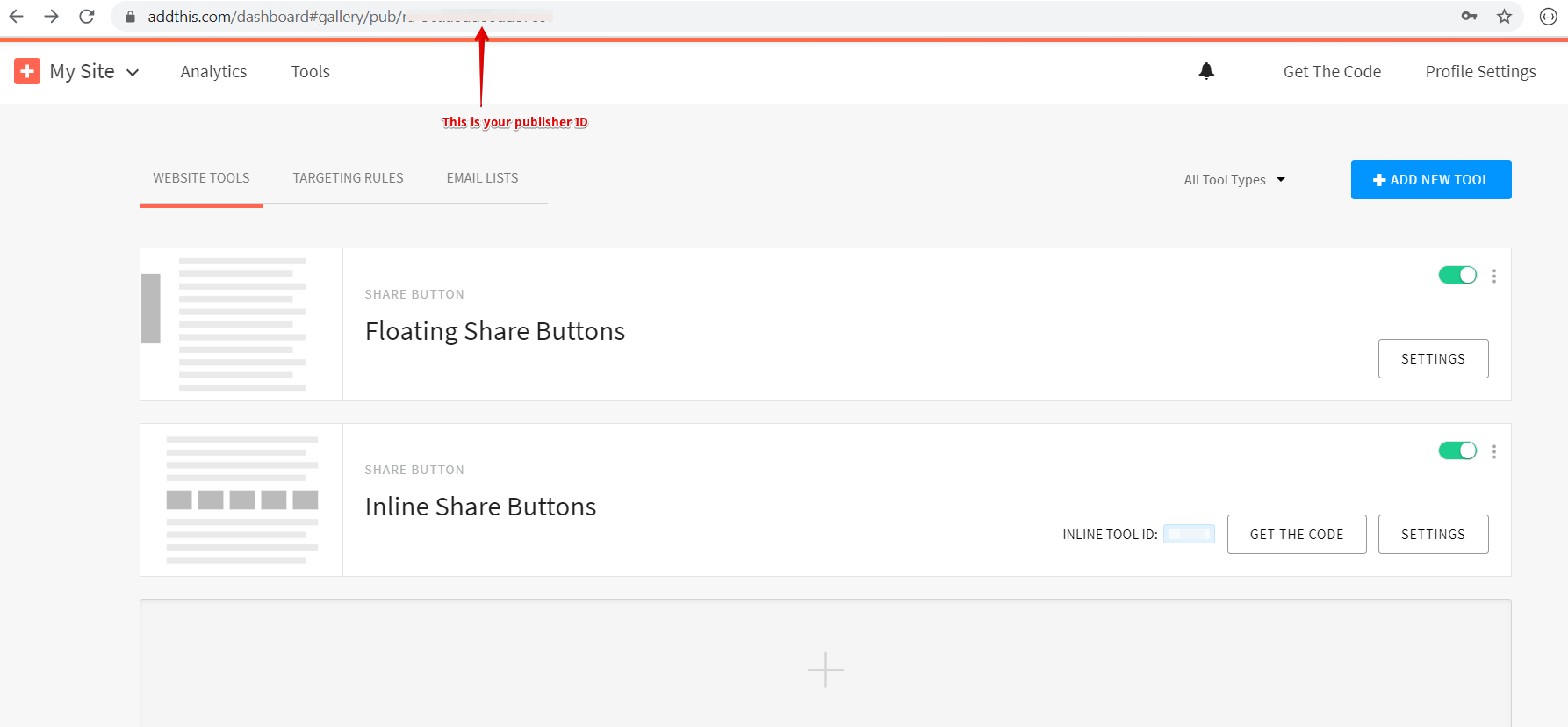The image size is (1568, 727).
Task: Click the Floating Share Buttons title
Action: (x=495, y=331)
